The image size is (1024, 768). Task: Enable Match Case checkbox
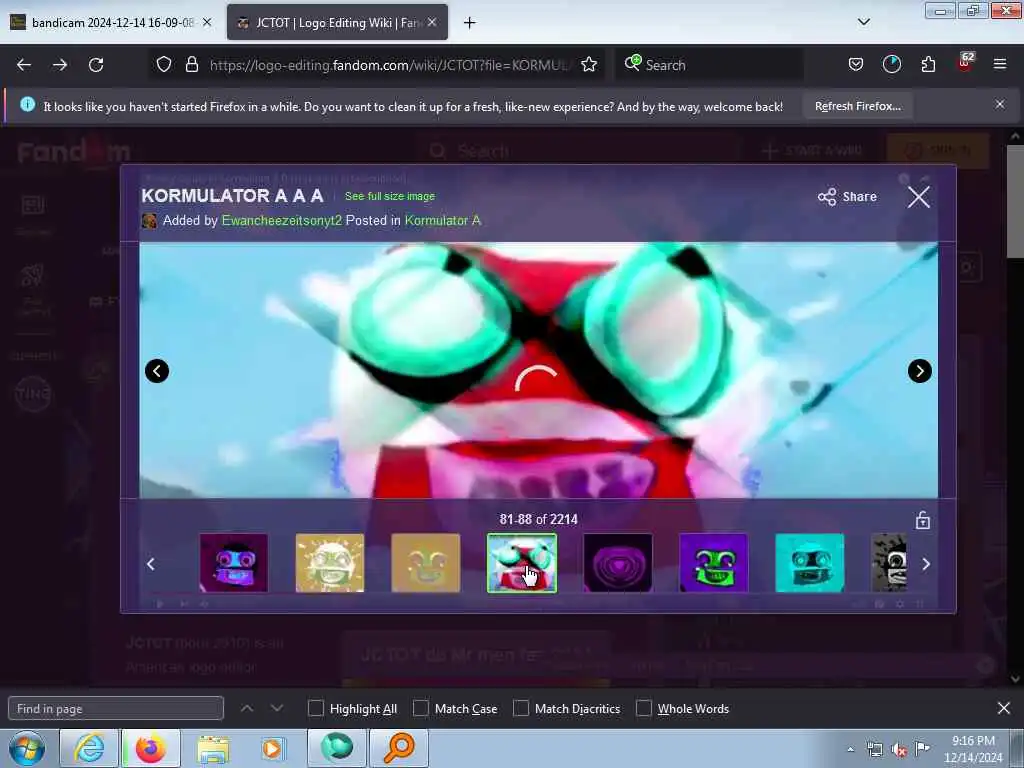(x=421, y=709)
